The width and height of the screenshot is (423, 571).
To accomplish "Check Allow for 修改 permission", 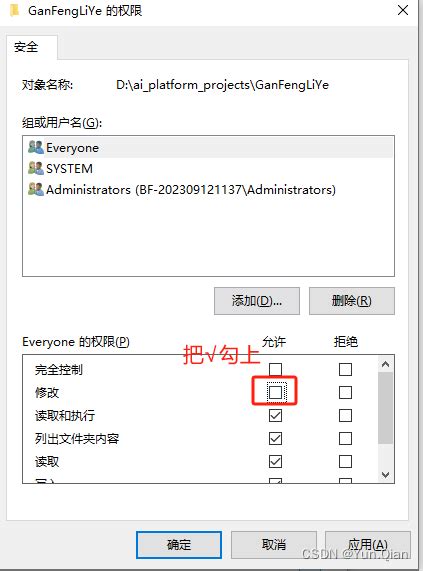I will coord(275,393).
